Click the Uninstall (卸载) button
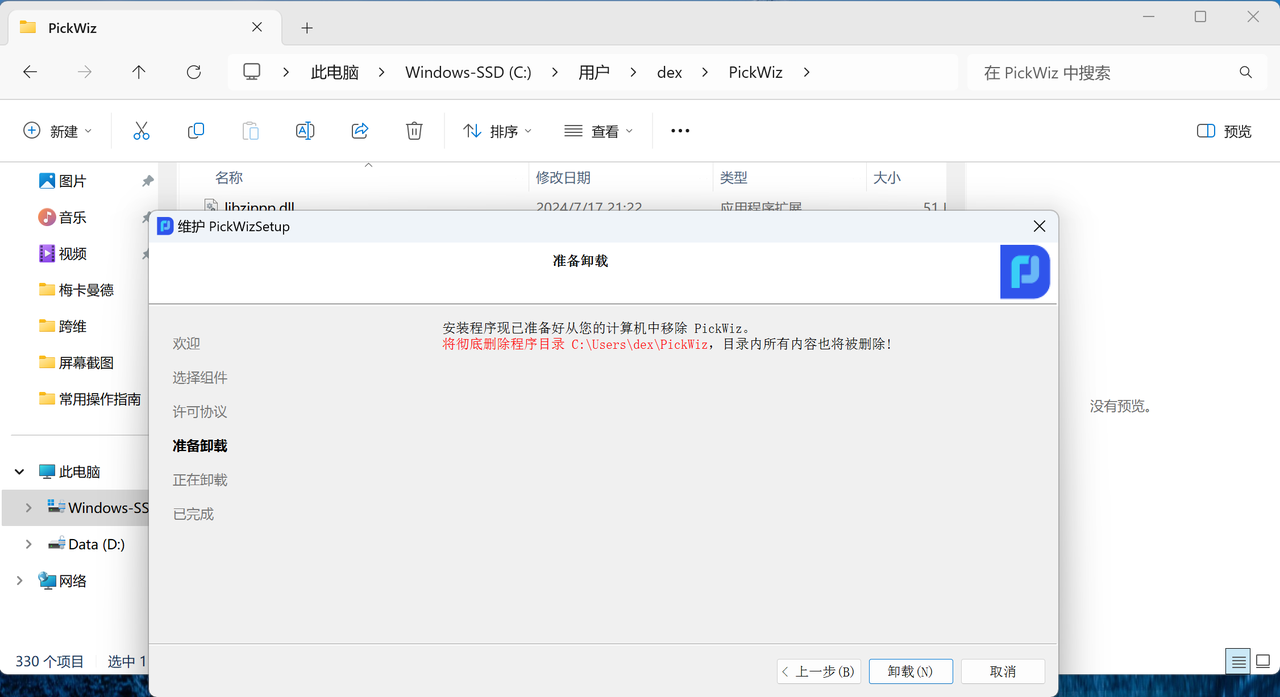Screen dimensions: 1280x697 pyautogui.click(x=910, y=671)
